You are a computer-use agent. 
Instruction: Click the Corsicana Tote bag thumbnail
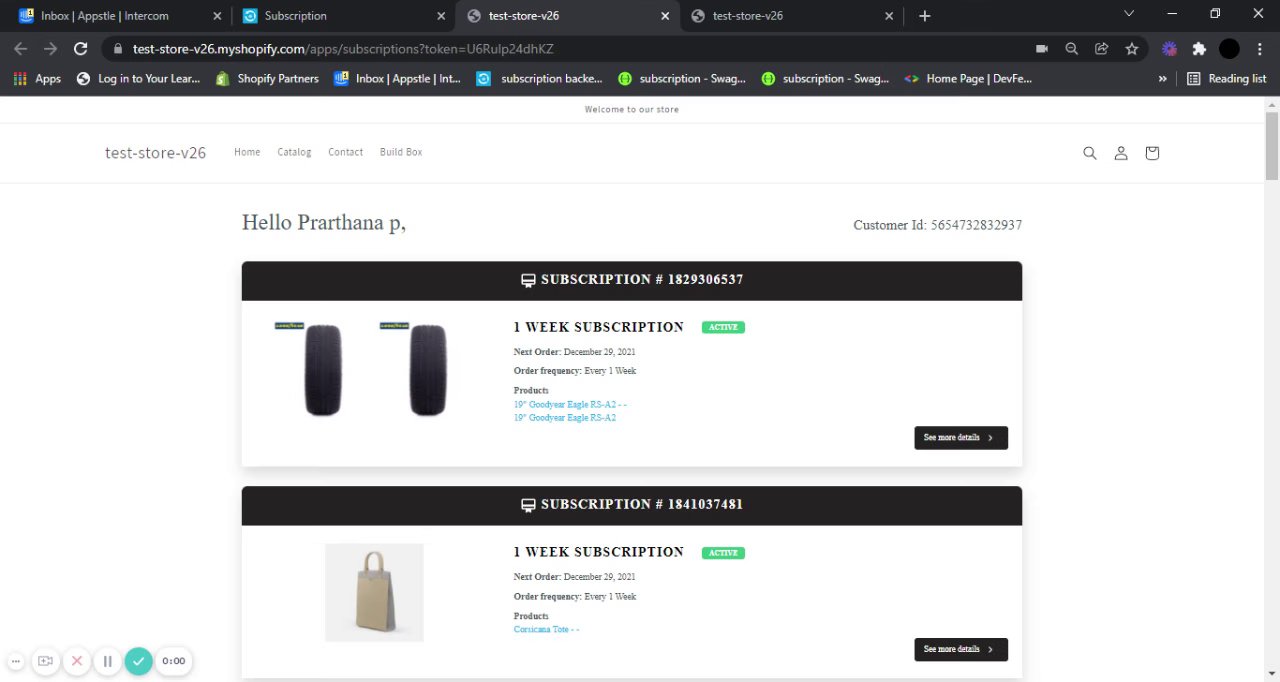[x=374, y=592]
